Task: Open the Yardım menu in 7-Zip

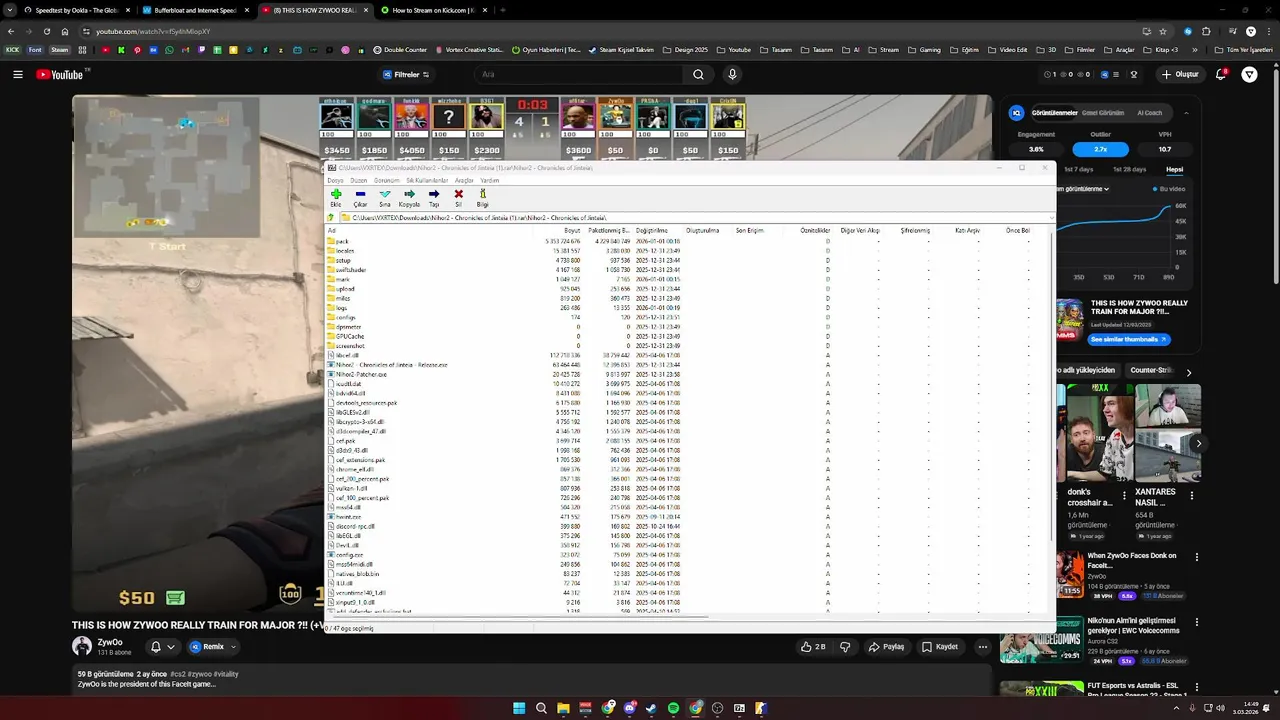Action: 489,180
